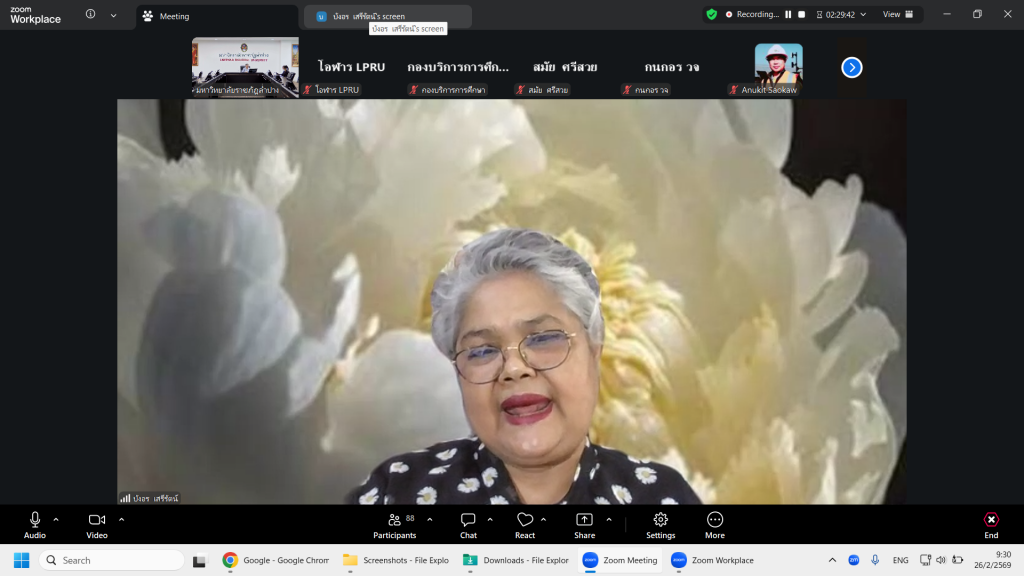The height and width of the screenshot is (576, 1024).
Task: Expand audio options arrow beside Audio
Action: (56, 519)
